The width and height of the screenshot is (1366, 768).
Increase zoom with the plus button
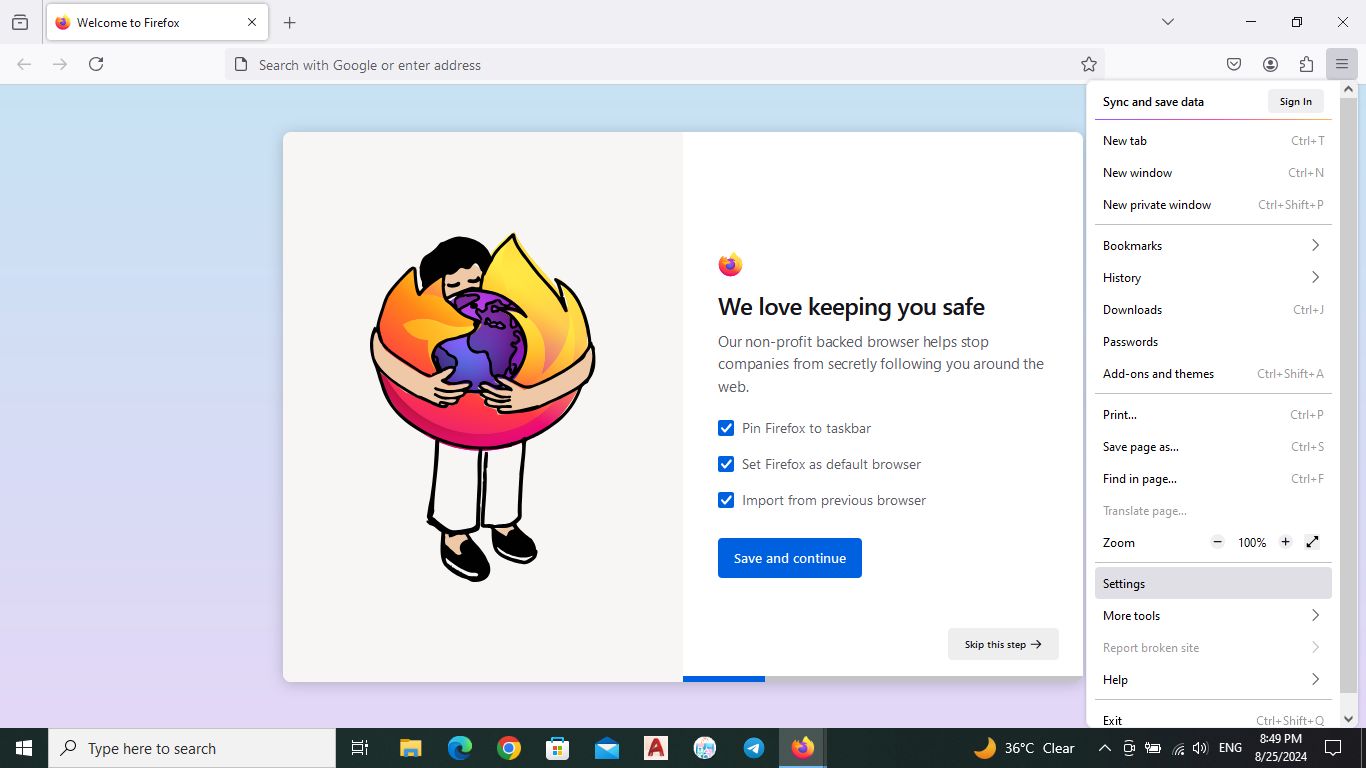pyautogui.click(x=1285, y=542)
